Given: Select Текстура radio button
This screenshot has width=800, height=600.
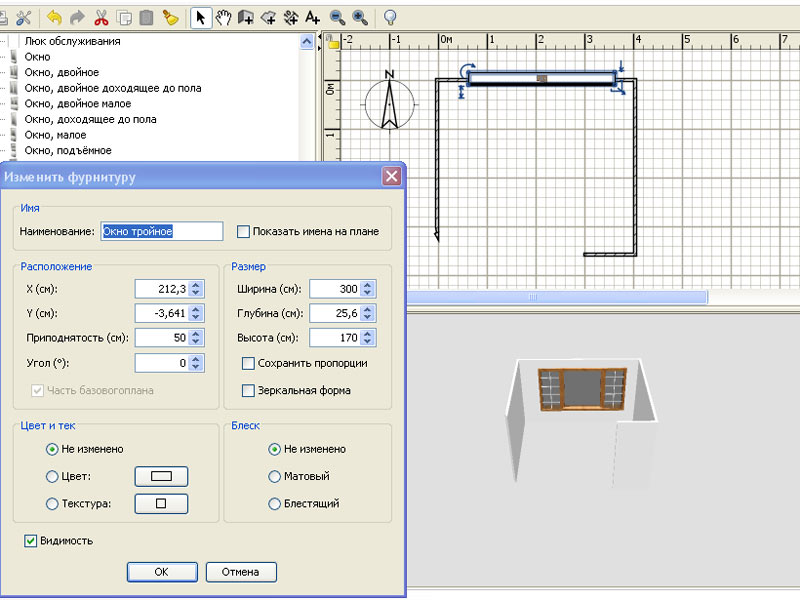Looking at the screenshot, I should pyautogui.click(x=52, y=504).
